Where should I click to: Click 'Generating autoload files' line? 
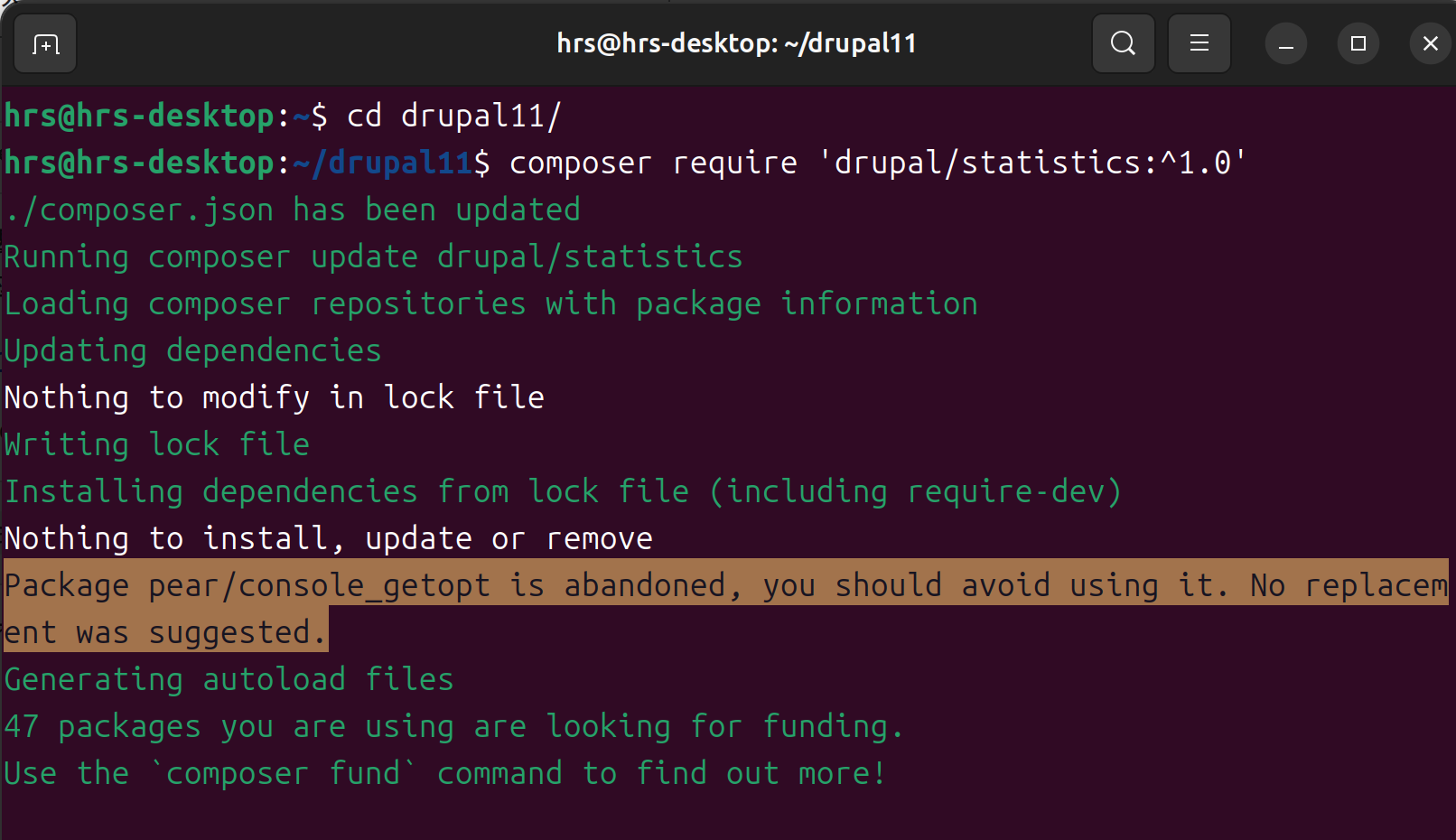point(229,680)
